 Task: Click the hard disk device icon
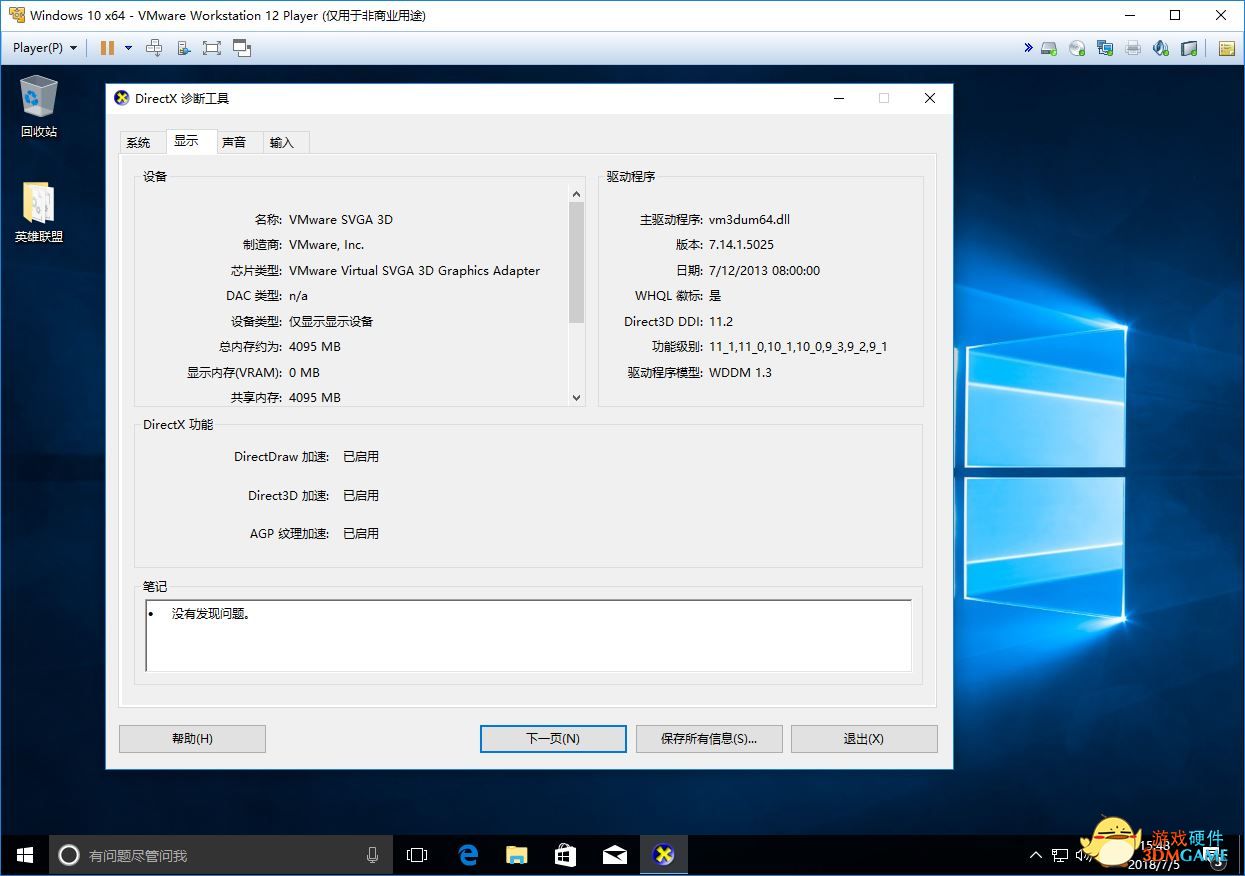pyautogui.click(x=1049, y=47)
